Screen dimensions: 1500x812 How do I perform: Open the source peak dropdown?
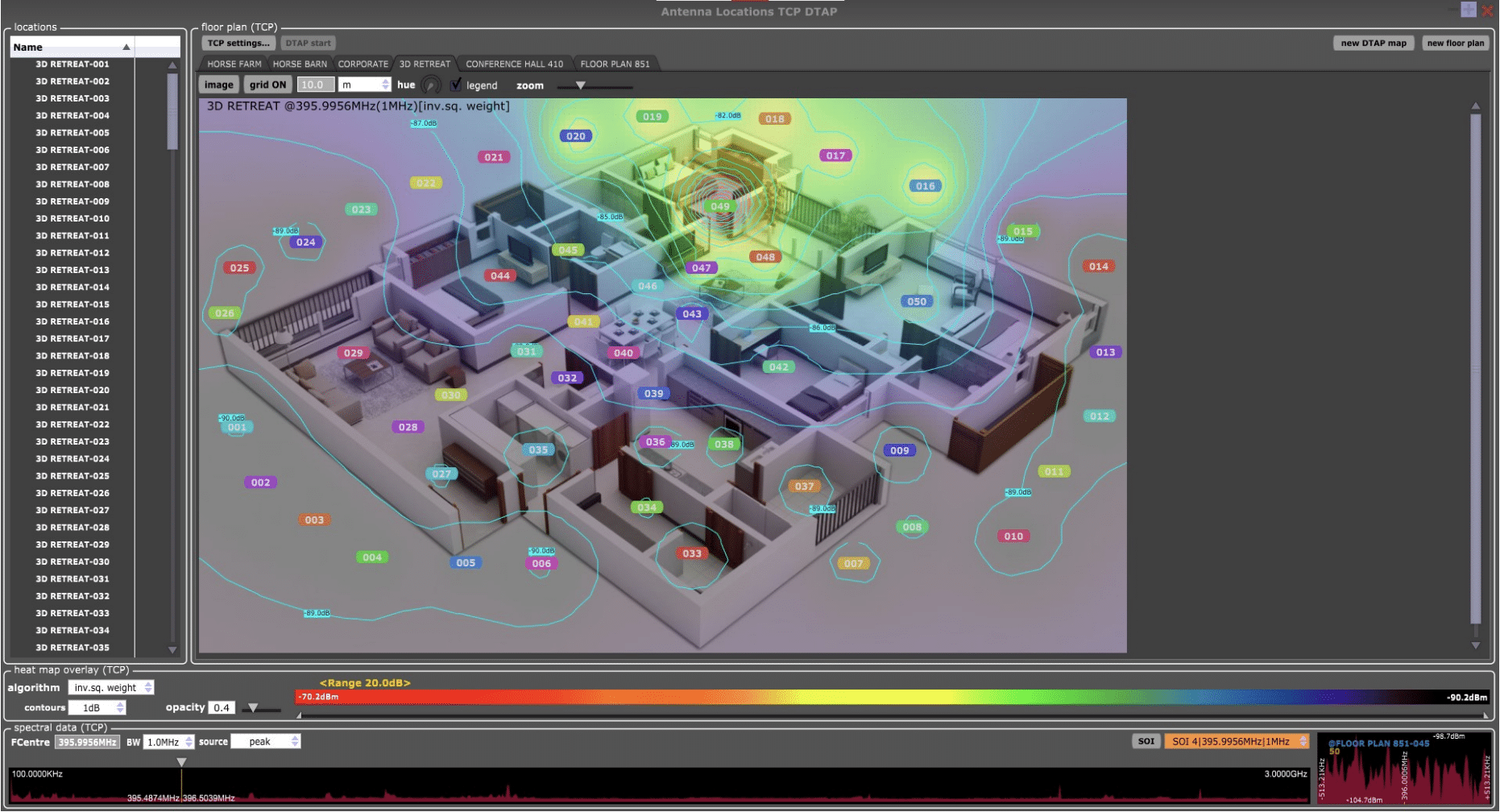(265, 742)
